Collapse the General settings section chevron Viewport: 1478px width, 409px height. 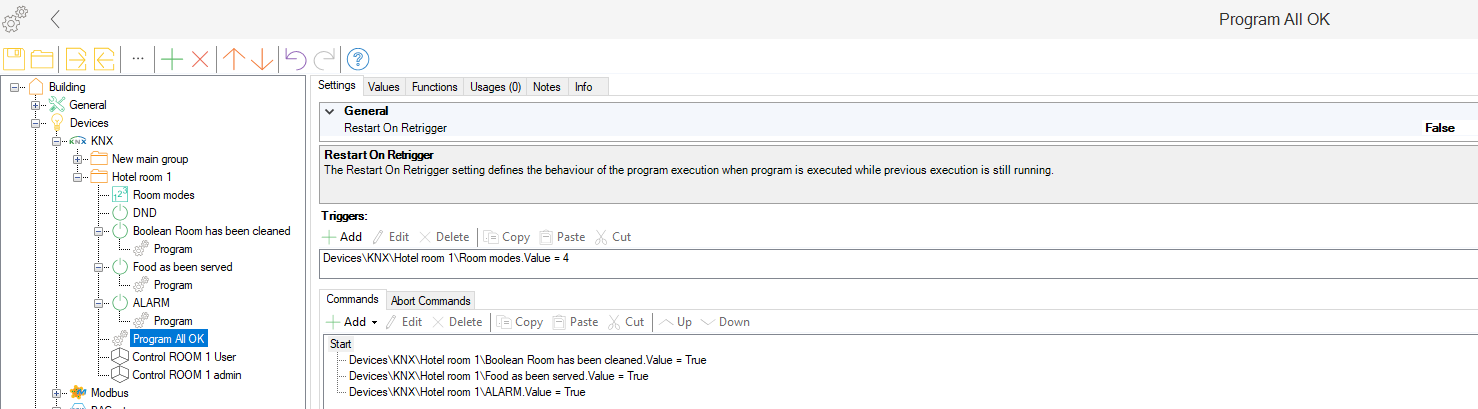(329, 112)
